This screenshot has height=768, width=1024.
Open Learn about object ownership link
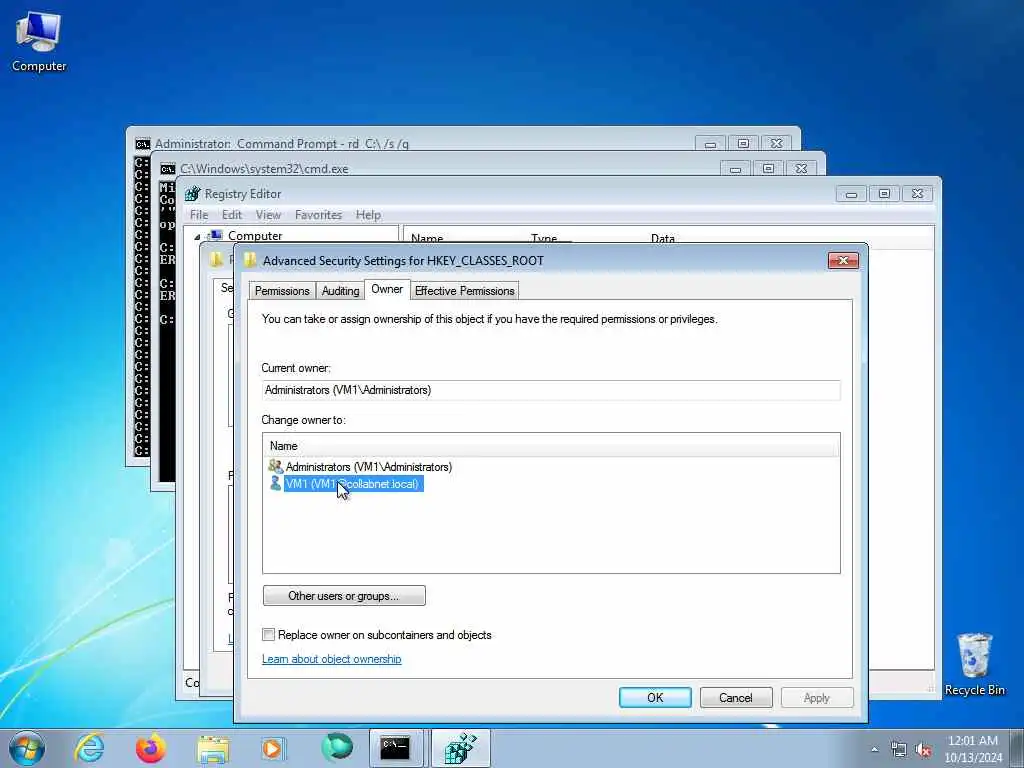pyautogui.click(x=332, y=659)
